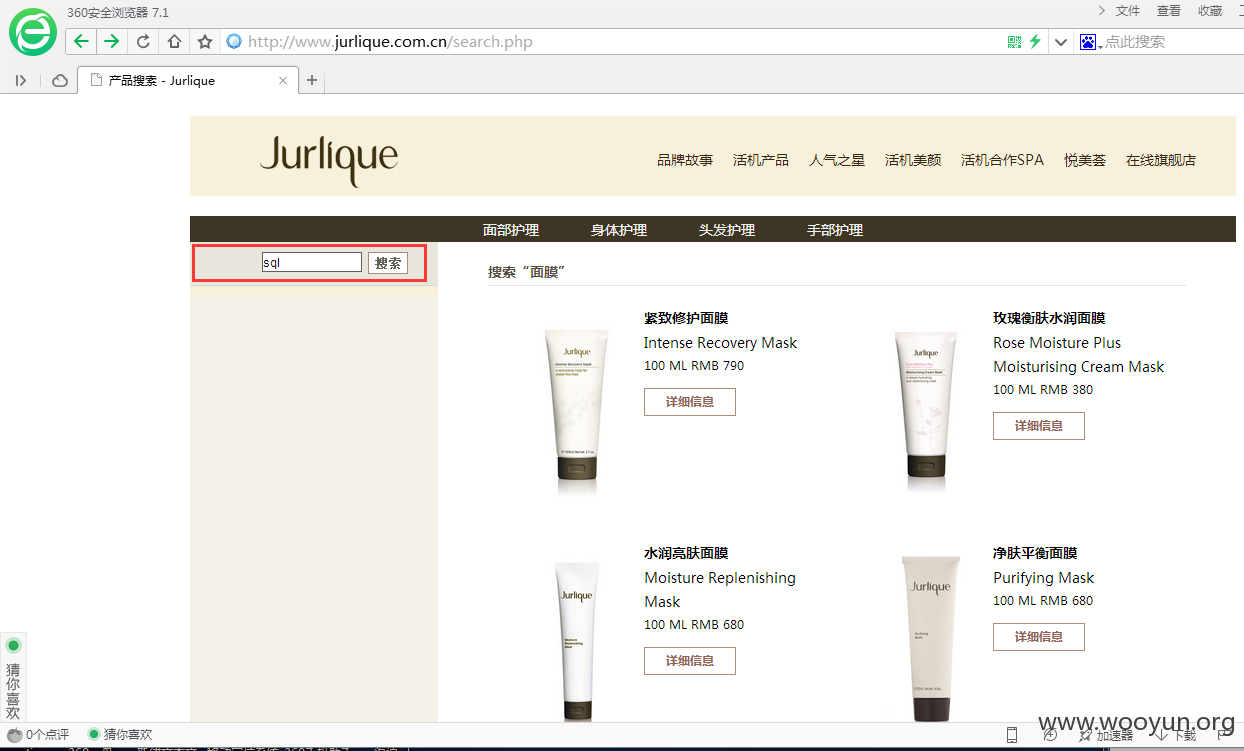Open the 悦美荟 navigation link

(1085, 160)
